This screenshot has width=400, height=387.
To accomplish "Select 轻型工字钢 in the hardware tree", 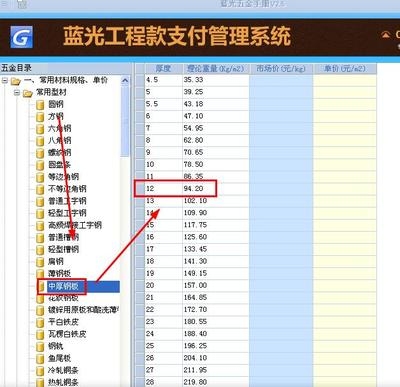I will [67, 213].
